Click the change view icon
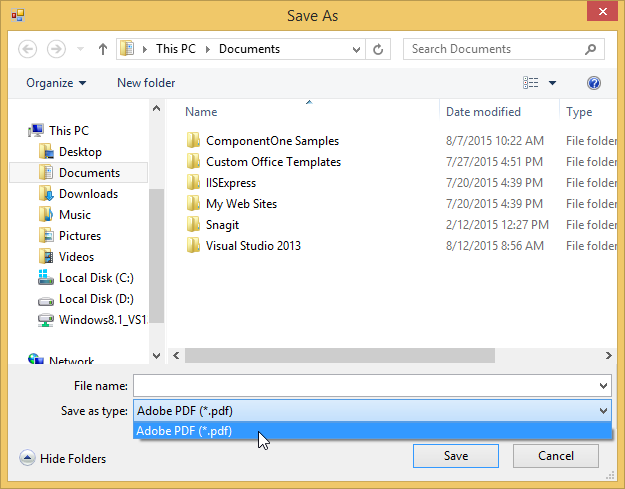The image size is (625, 489). point(531,83)
